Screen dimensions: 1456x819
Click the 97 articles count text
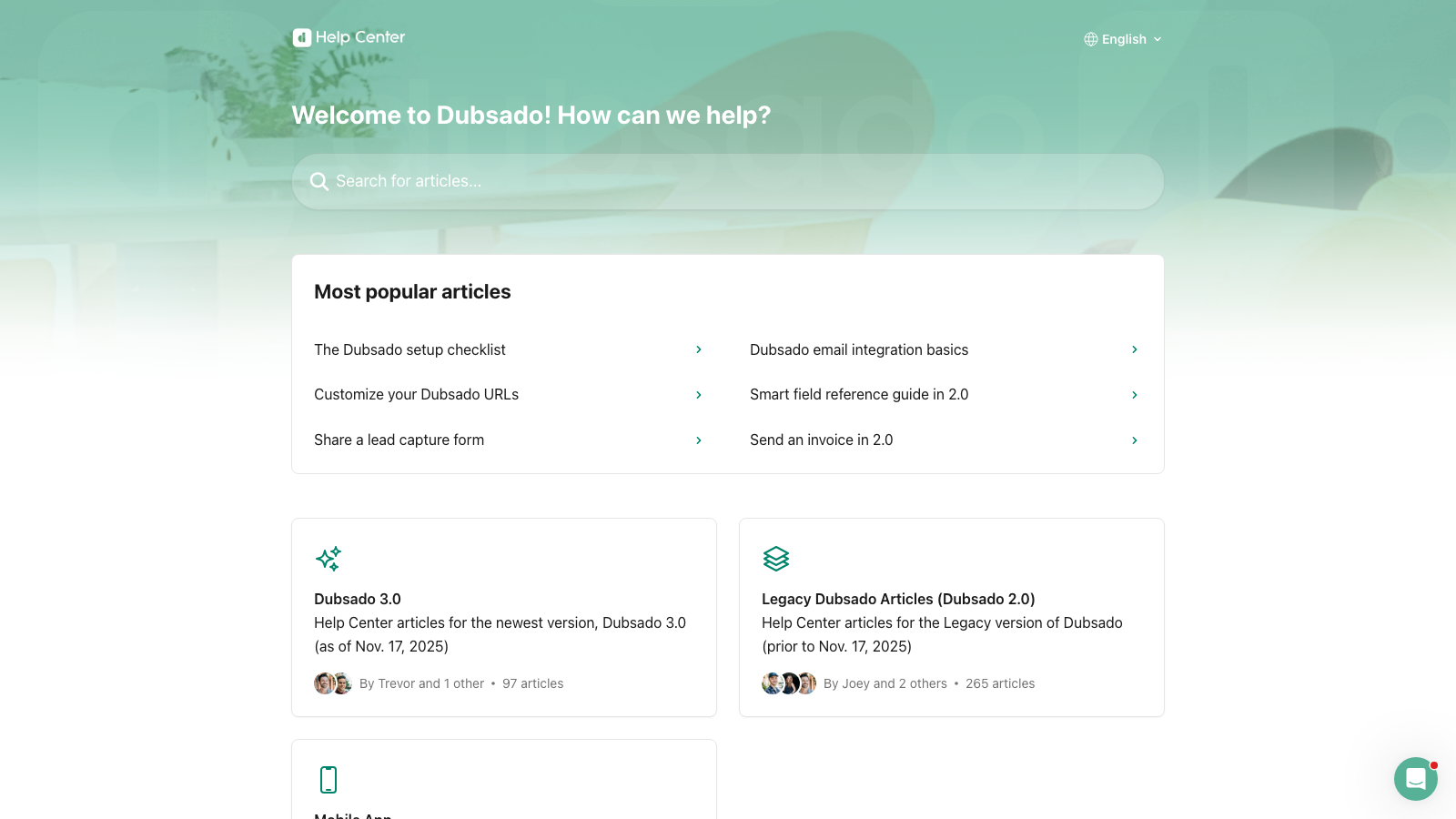(532, 683)
